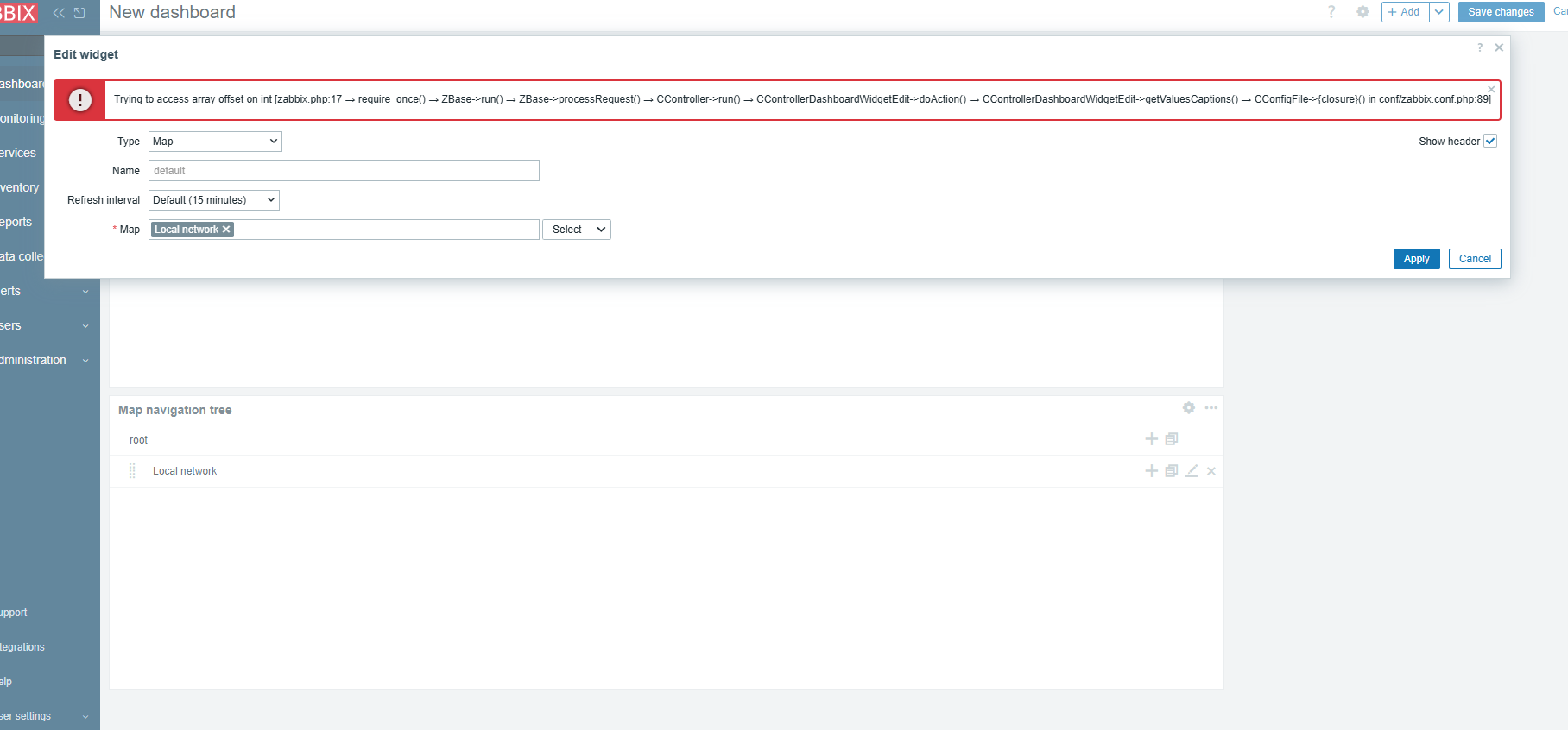Open Map navigation tree three-dots menu

(1211, 408)
